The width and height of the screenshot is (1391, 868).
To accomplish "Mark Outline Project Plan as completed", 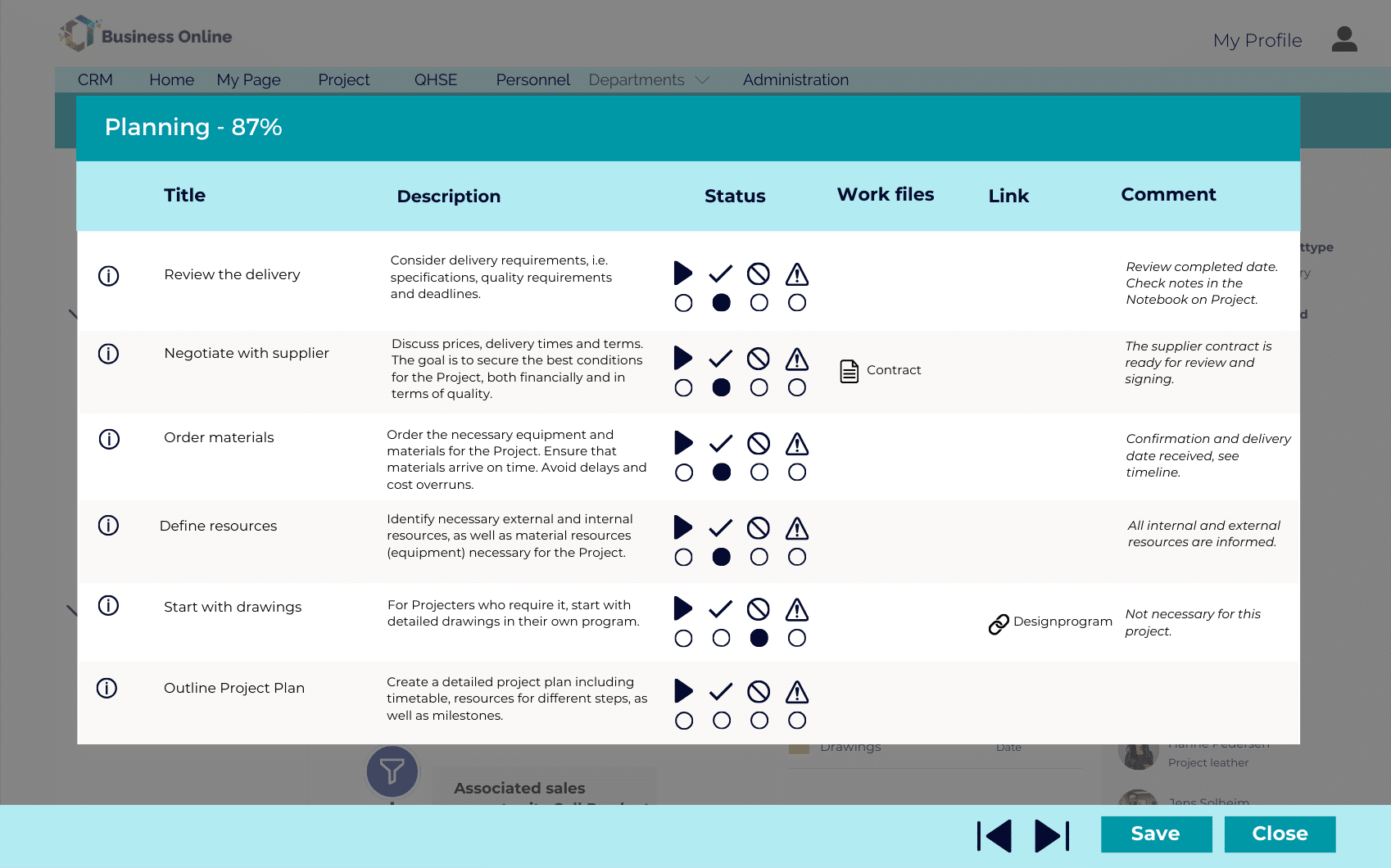I will (722, 721).
